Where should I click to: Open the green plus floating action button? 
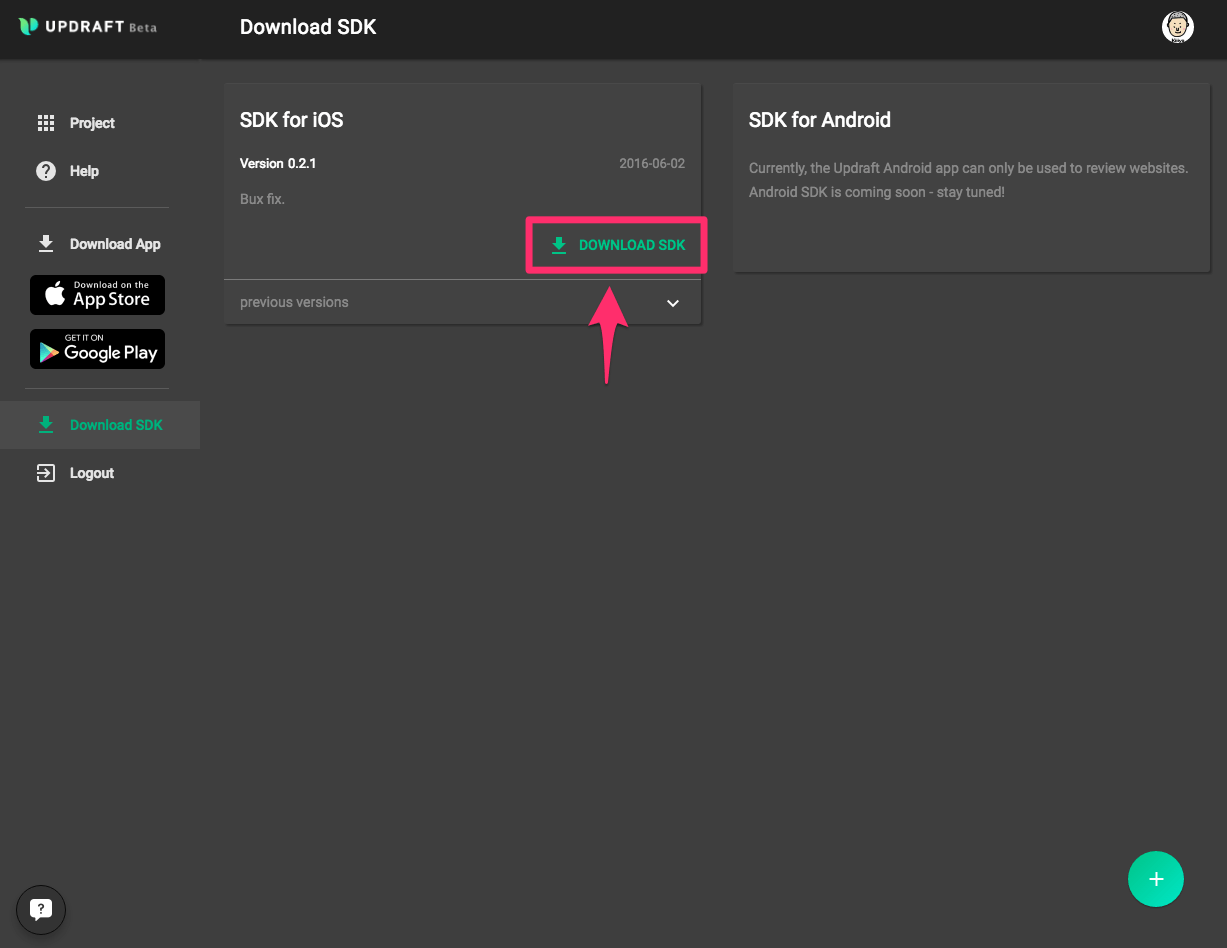point(1156,879)
